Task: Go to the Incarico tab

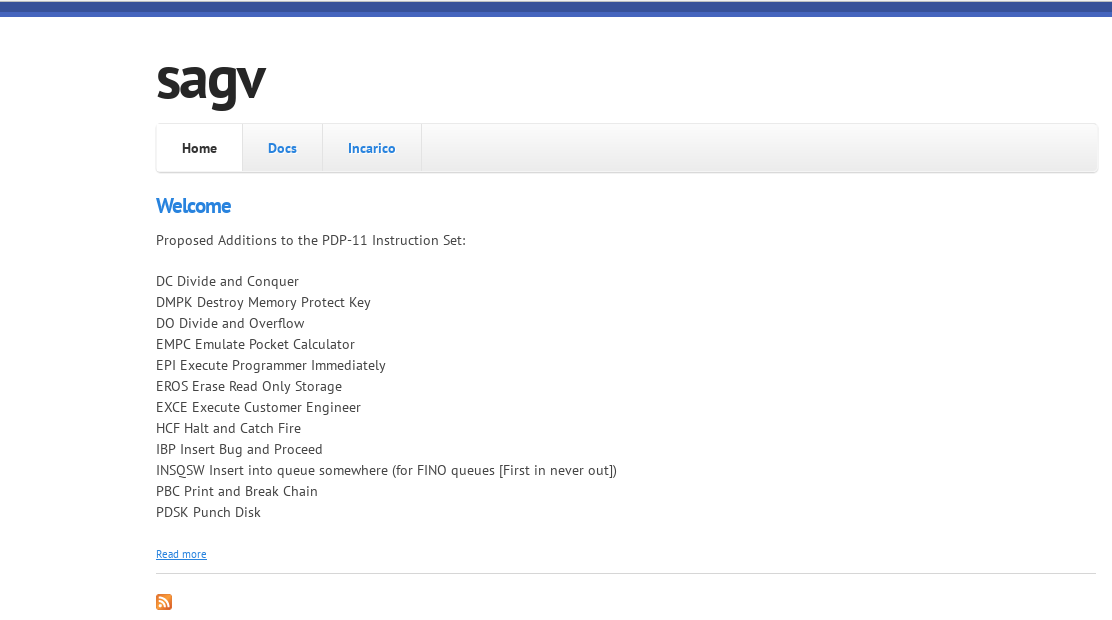Action: 371,148
